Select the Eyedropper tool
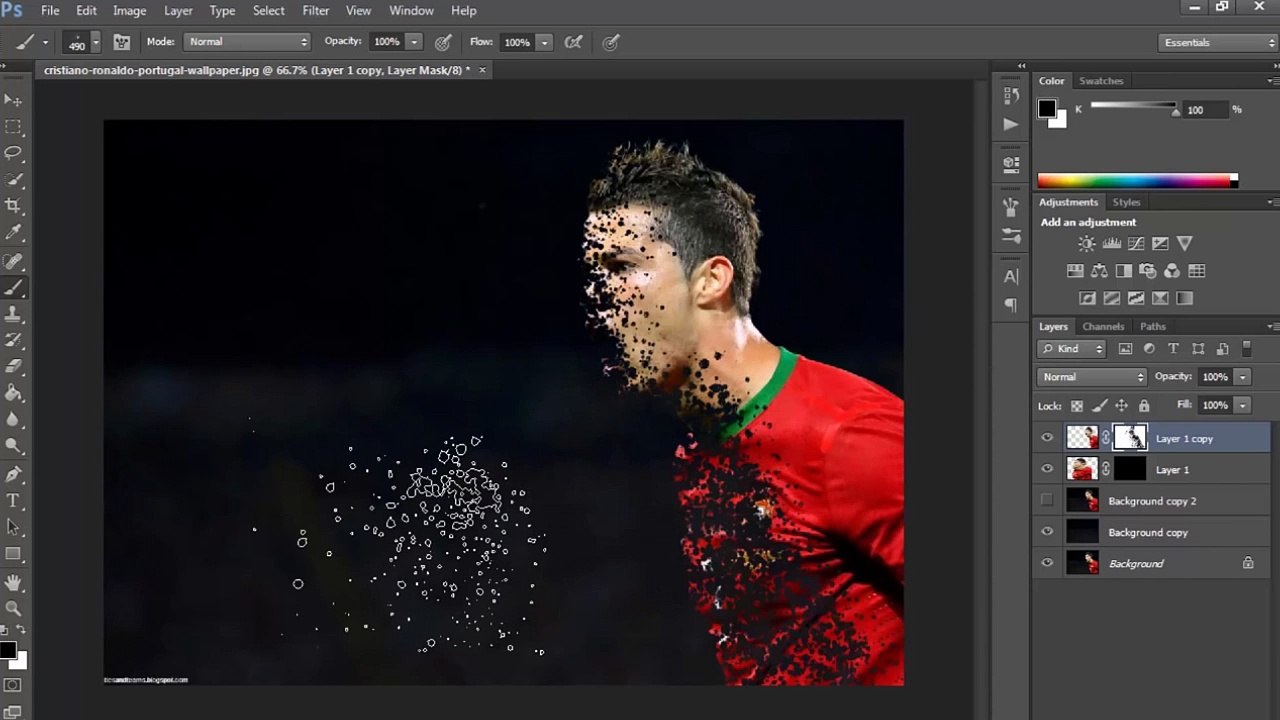 (13, 233)
